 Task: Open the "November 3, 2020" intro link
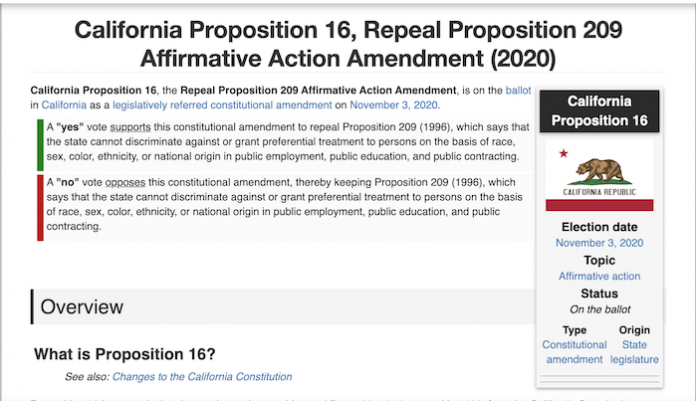[393, 105]
